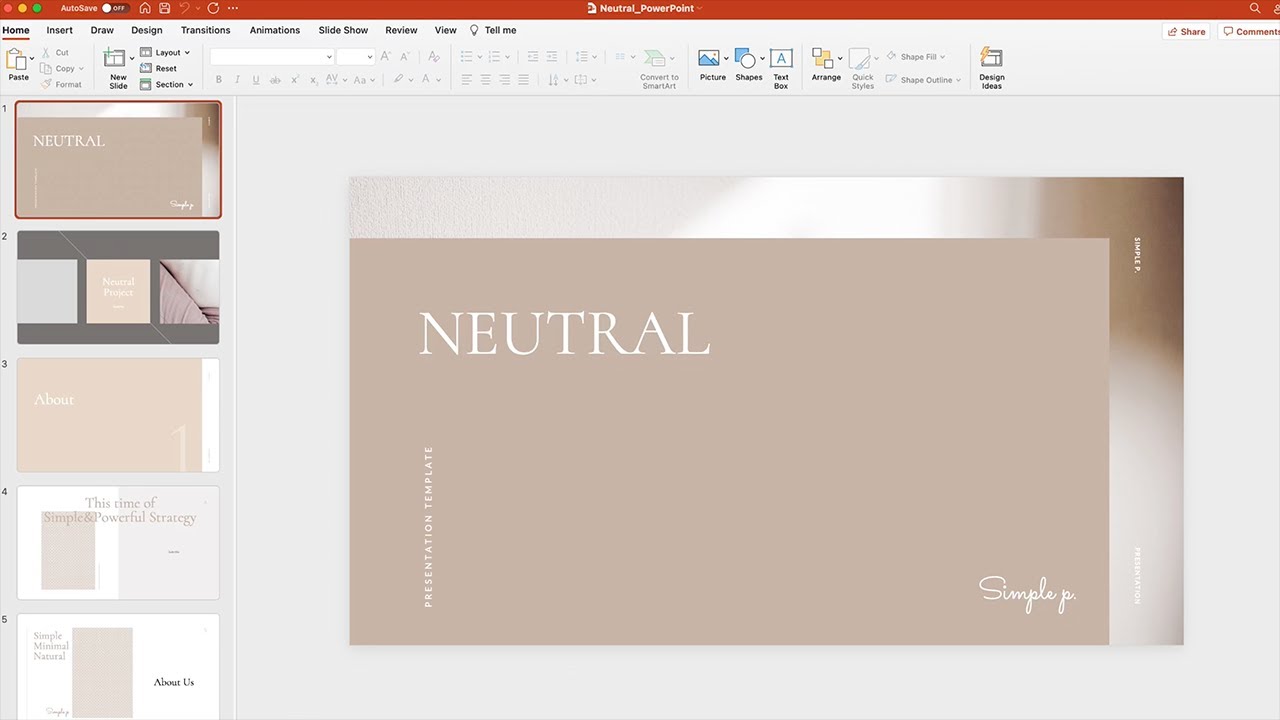The width and height of the screenshot is (1280, 720).
Task: Toggle Strikethrough formatting
Action: pos(275,80)
